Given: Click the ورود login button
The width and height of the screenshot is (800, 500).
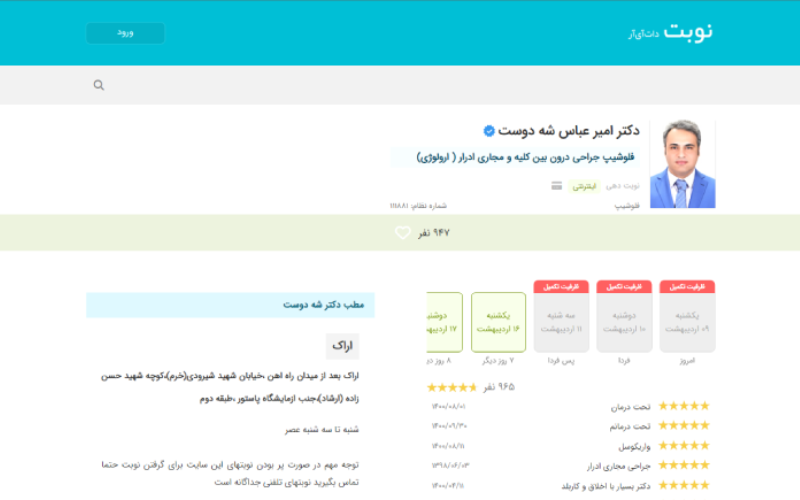Looking at the screenshot, I should 125,33.
